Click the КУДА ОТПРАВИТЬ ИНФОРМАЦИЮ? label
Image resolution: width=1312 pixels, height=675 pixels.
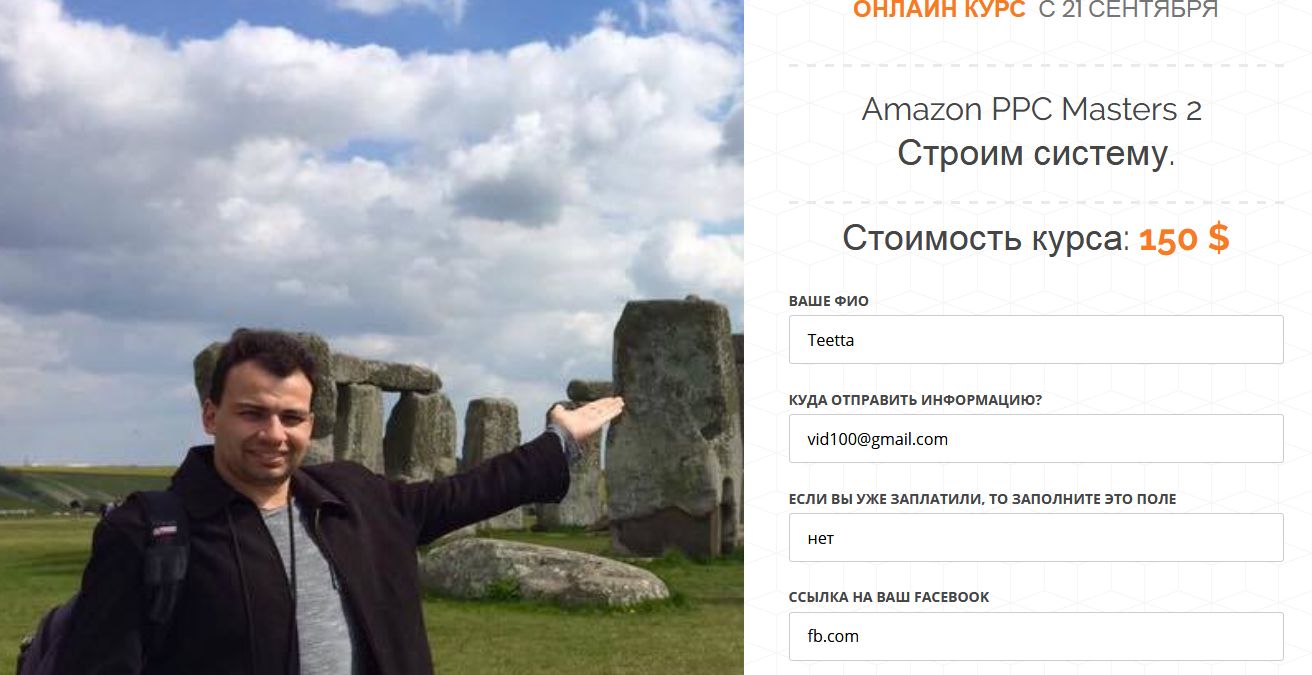tap(915, 400)
